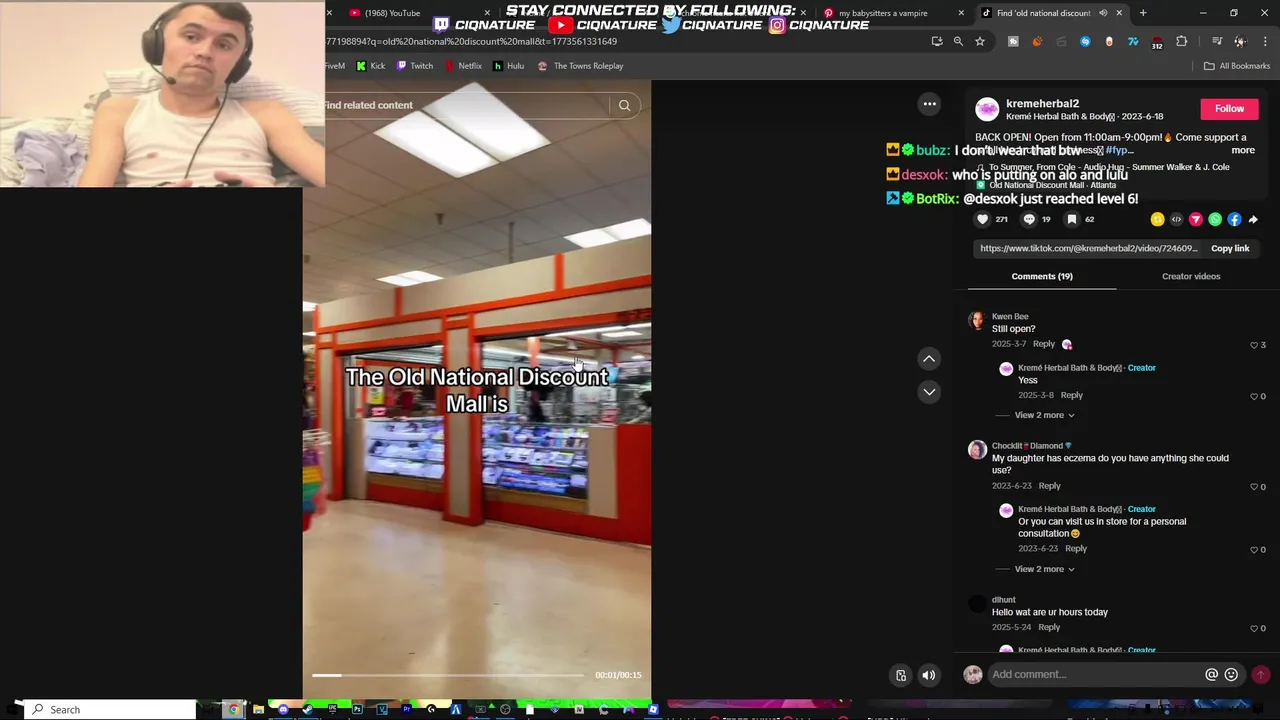
Task: Bookmark this page with star icon
Action: pyautogui.click(x=980, y=41)
